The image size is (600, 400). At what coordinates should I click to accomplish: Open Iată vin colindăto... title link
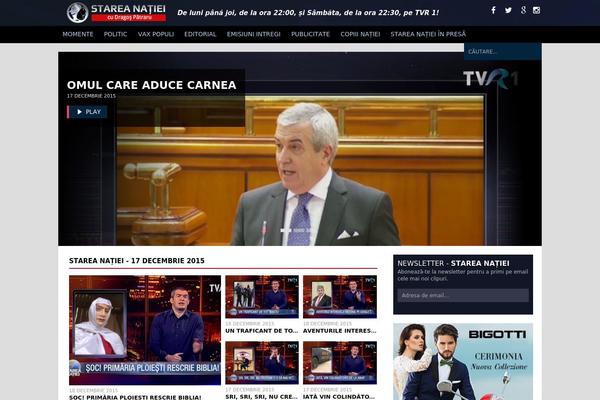(x=339, y=397)
